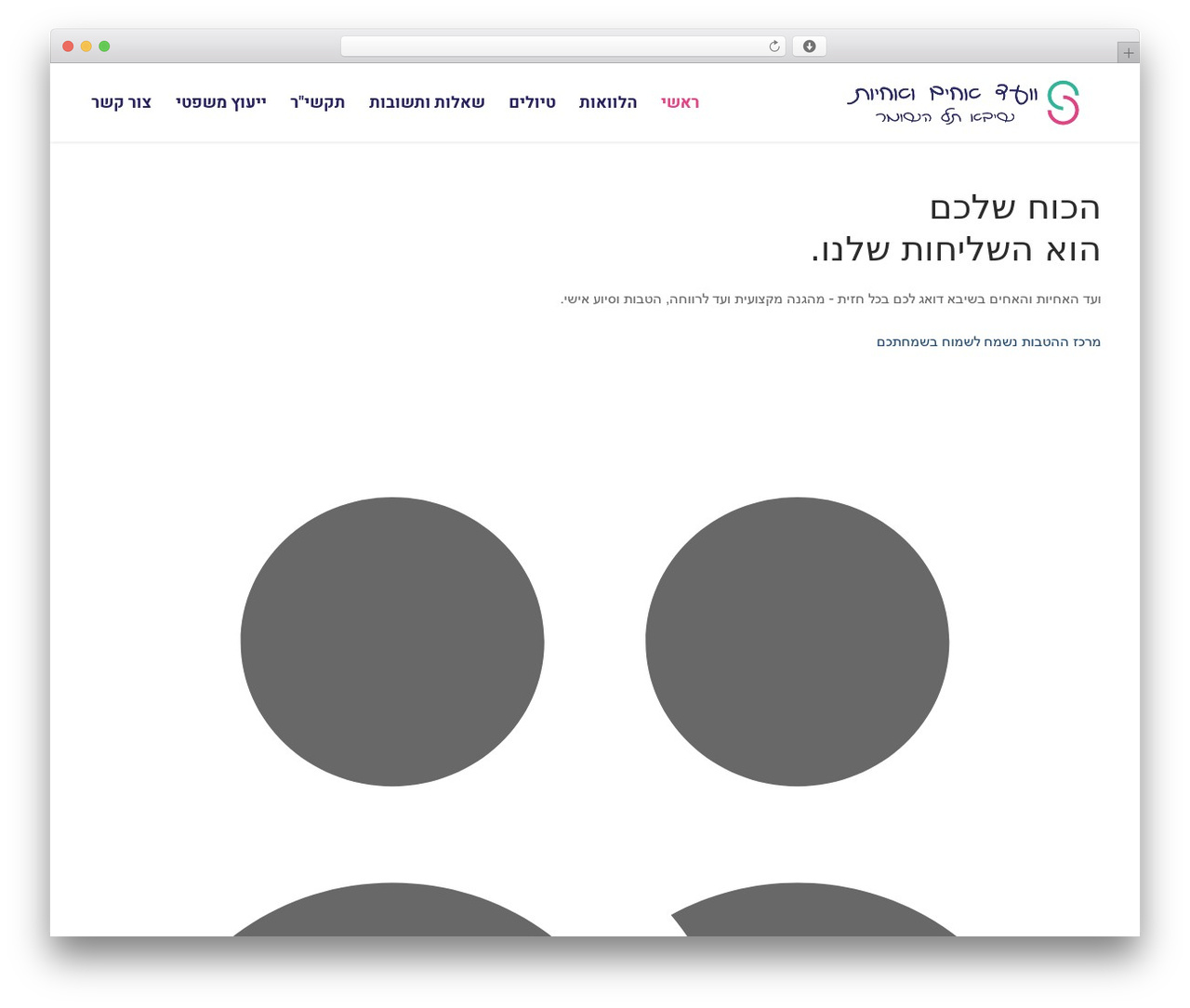1190x1008 pixels.
Task: Click the heading הכוח שלכם
Action: 1014,207
